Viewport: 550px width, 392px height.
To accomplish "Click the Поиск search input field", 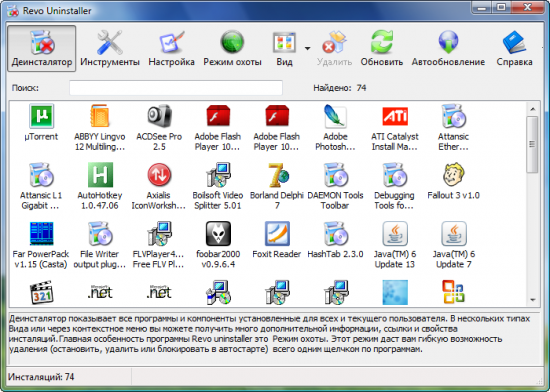I will (x=176, y=88).
